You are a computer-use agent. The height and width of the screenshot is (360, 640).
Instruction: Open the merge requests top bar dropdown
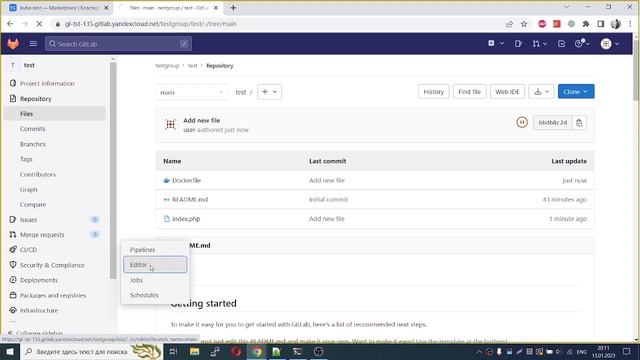540,43
